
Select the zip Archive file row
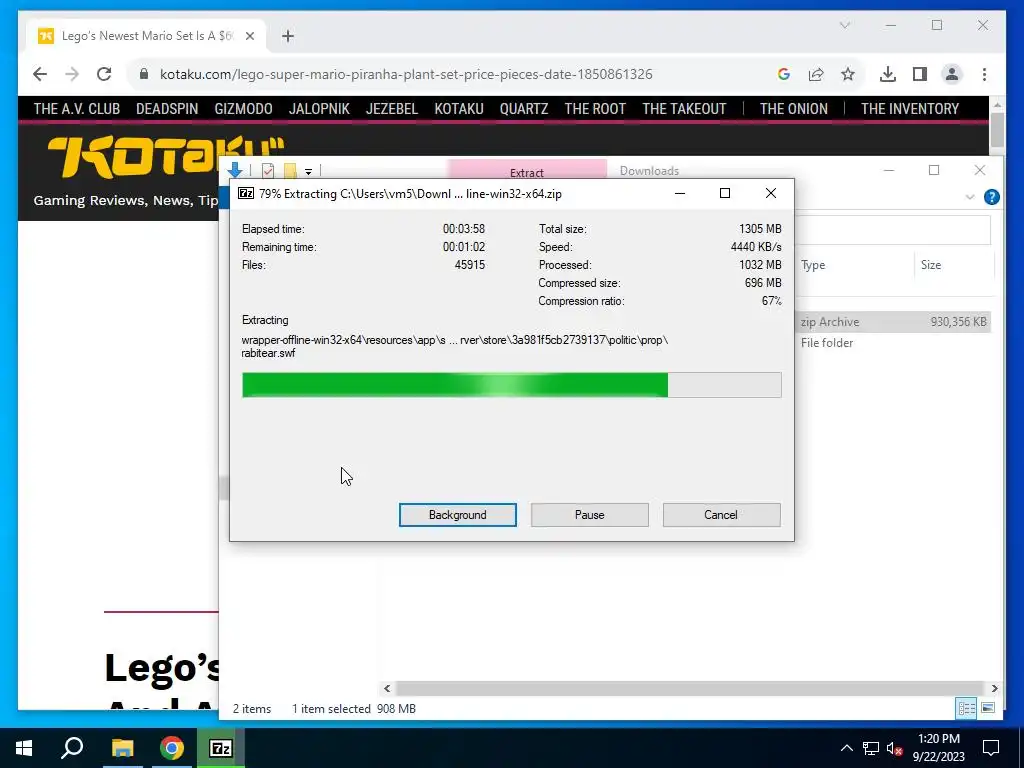point(893,322)
